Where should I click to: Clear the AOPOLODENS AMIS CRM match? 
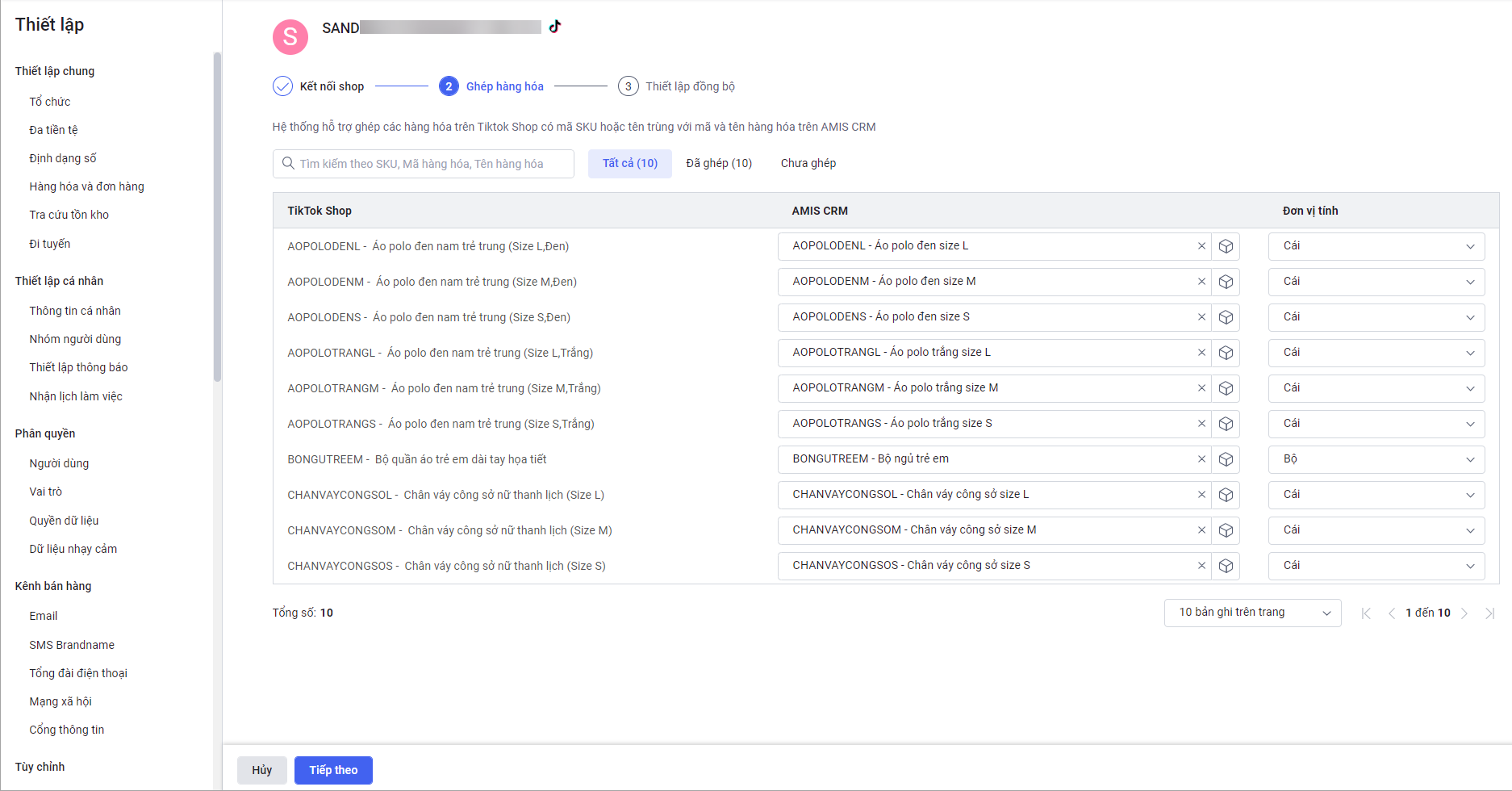click(x=1201, y=317)
